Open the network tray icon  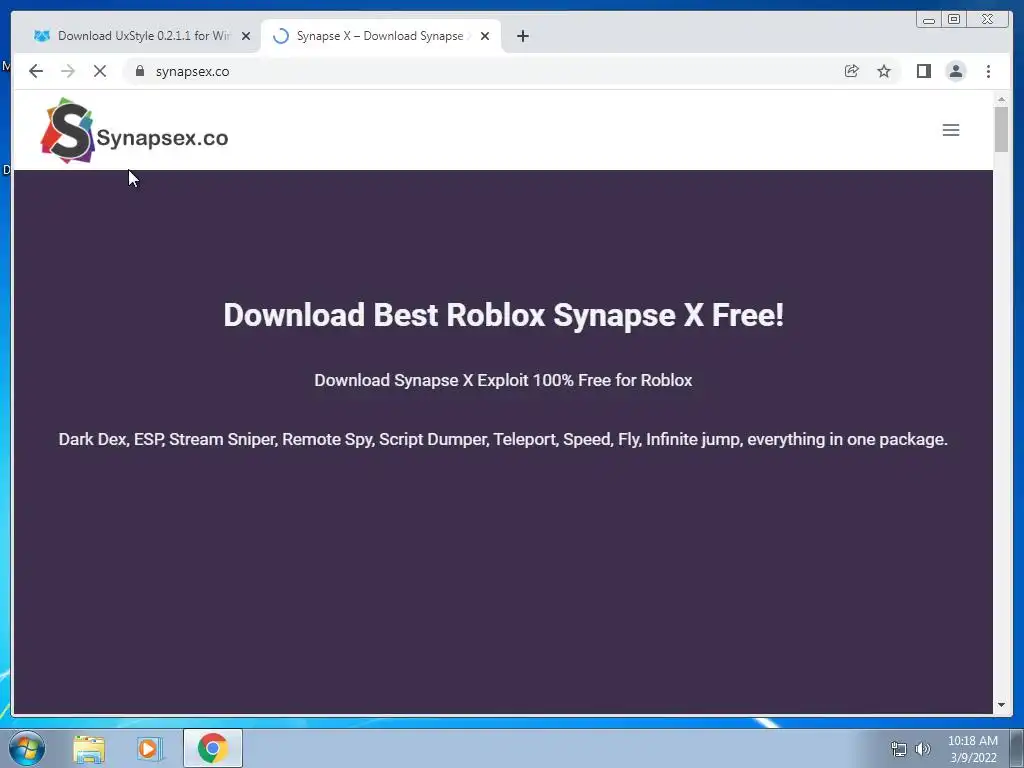click(899, 749)
